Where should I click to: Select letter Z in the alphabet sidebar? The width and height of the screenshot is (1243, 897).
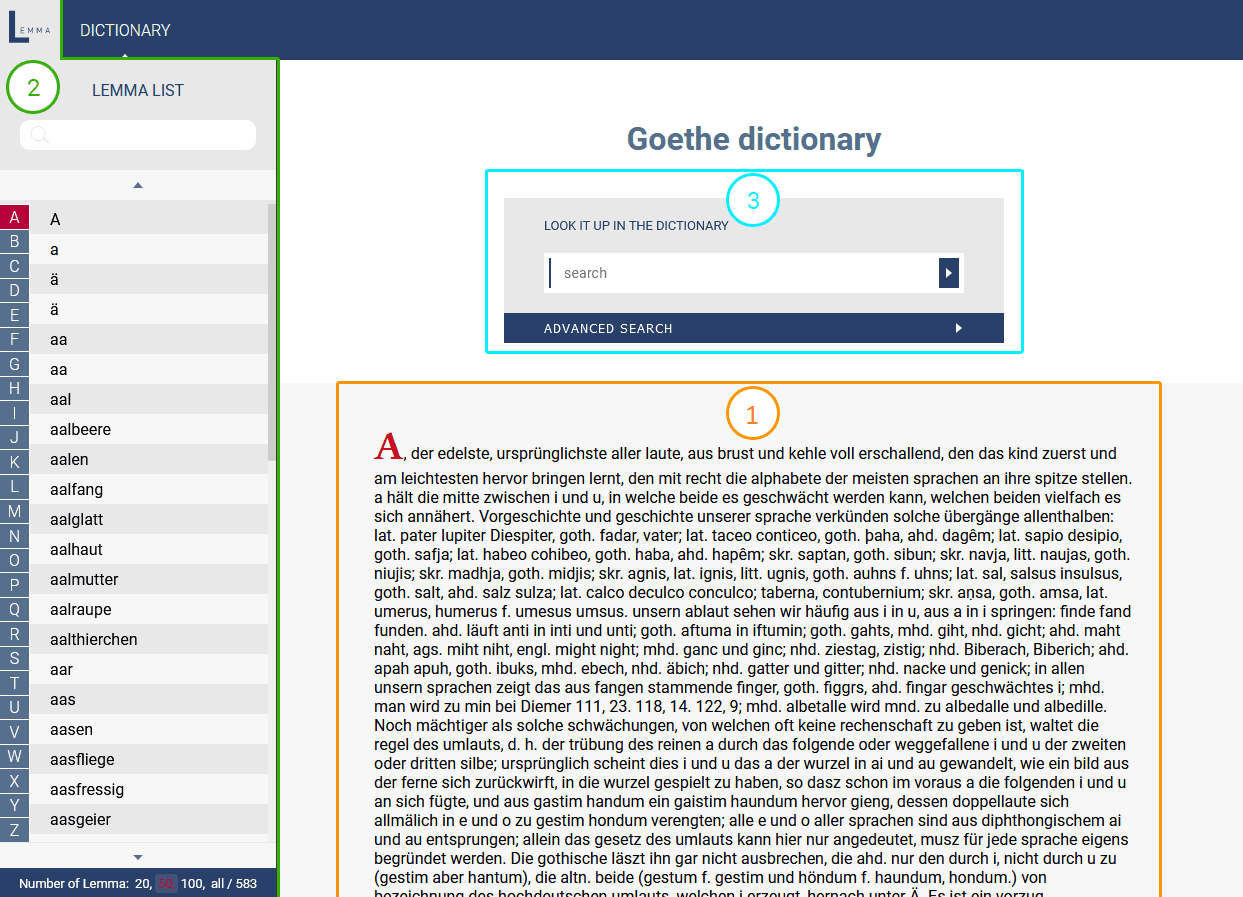click(14, 828)
